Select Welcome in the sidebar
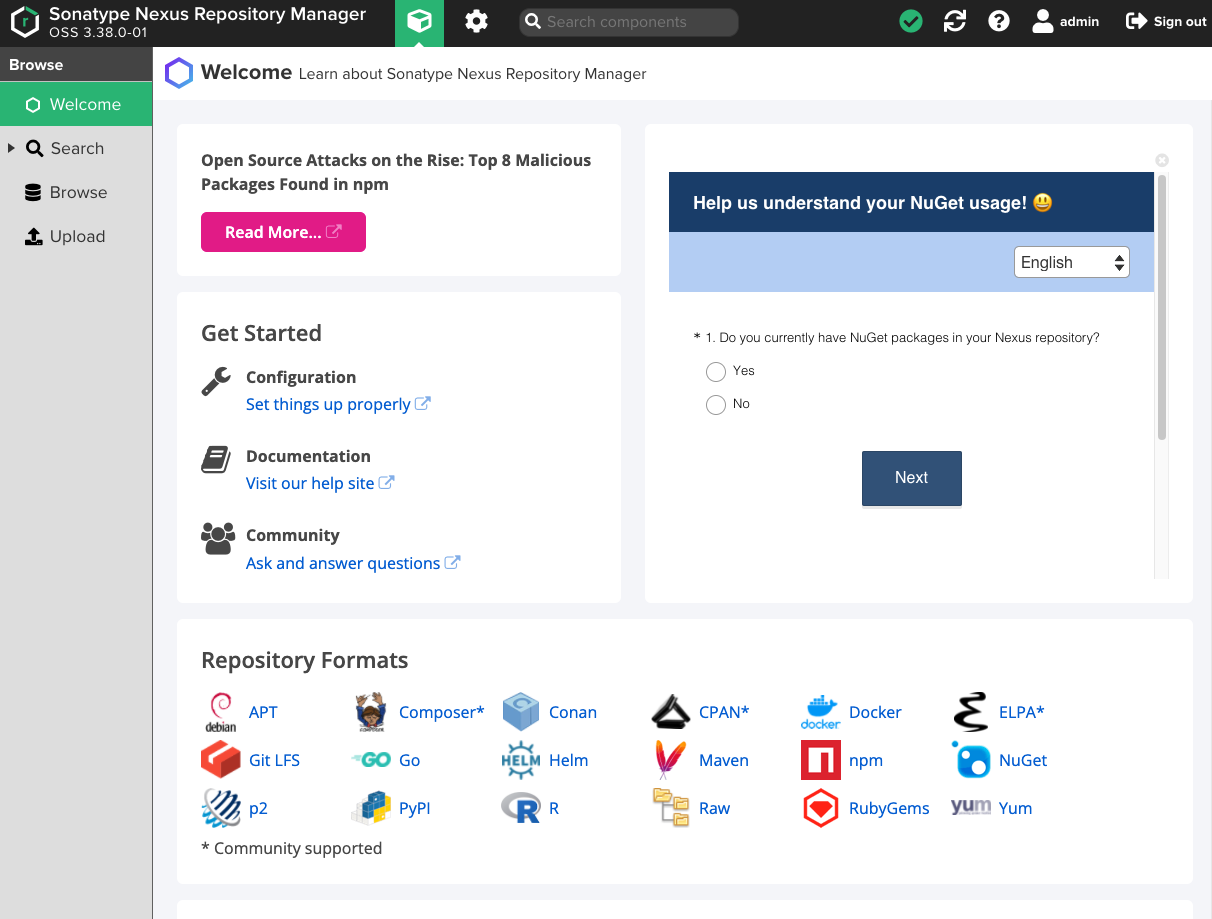 (x=76, y=104)
